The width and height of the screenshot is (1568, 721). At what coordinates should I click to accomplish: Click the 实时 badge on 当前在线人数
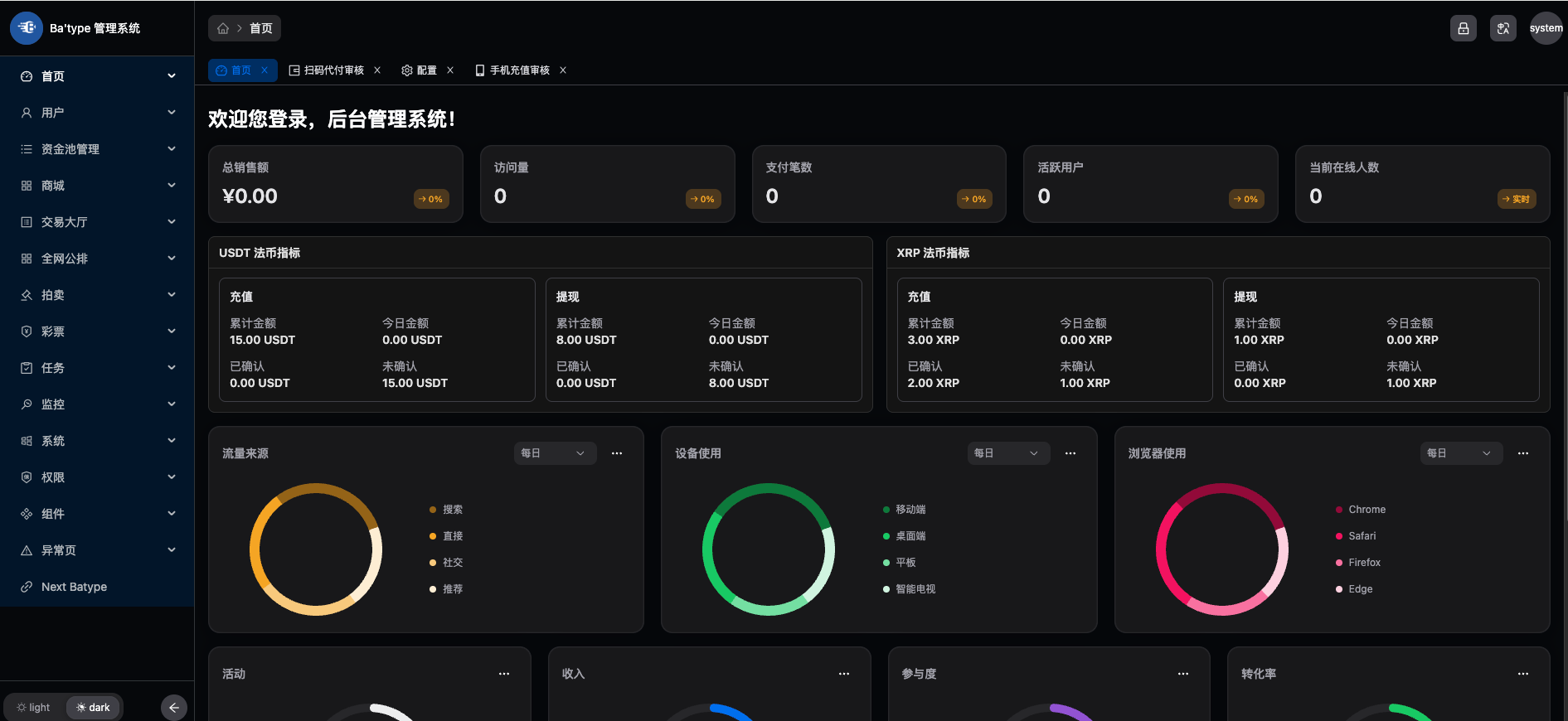(x=1517, y=199)
